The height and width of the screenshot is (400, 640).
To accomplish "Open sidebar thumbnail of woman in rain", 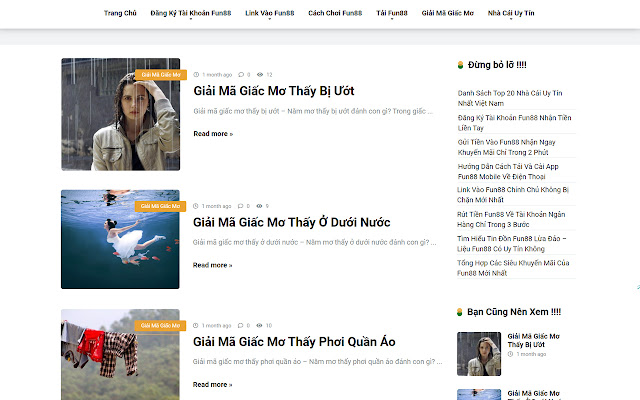I will point(479,354).
